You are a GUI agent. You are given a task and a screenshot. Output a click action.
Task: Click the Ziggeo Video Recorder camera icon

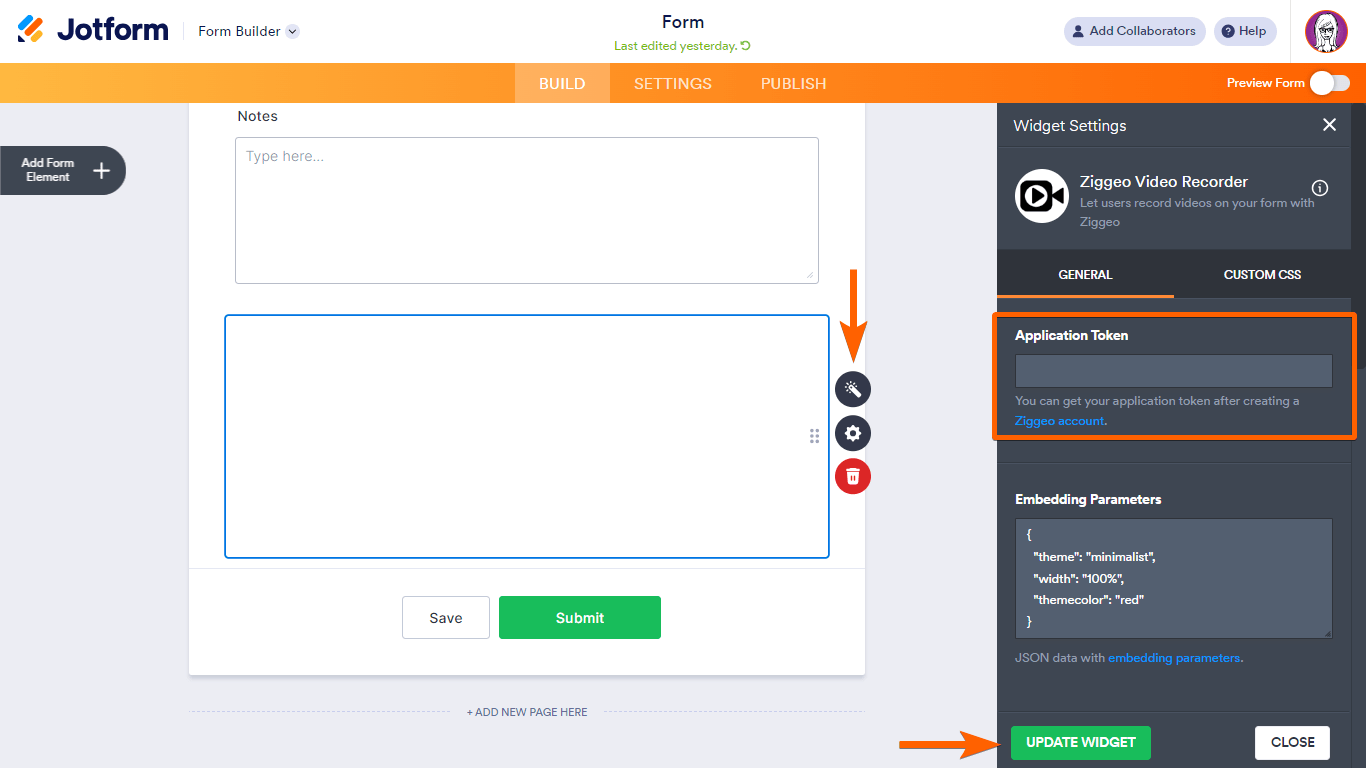[x=1042, y=196]
